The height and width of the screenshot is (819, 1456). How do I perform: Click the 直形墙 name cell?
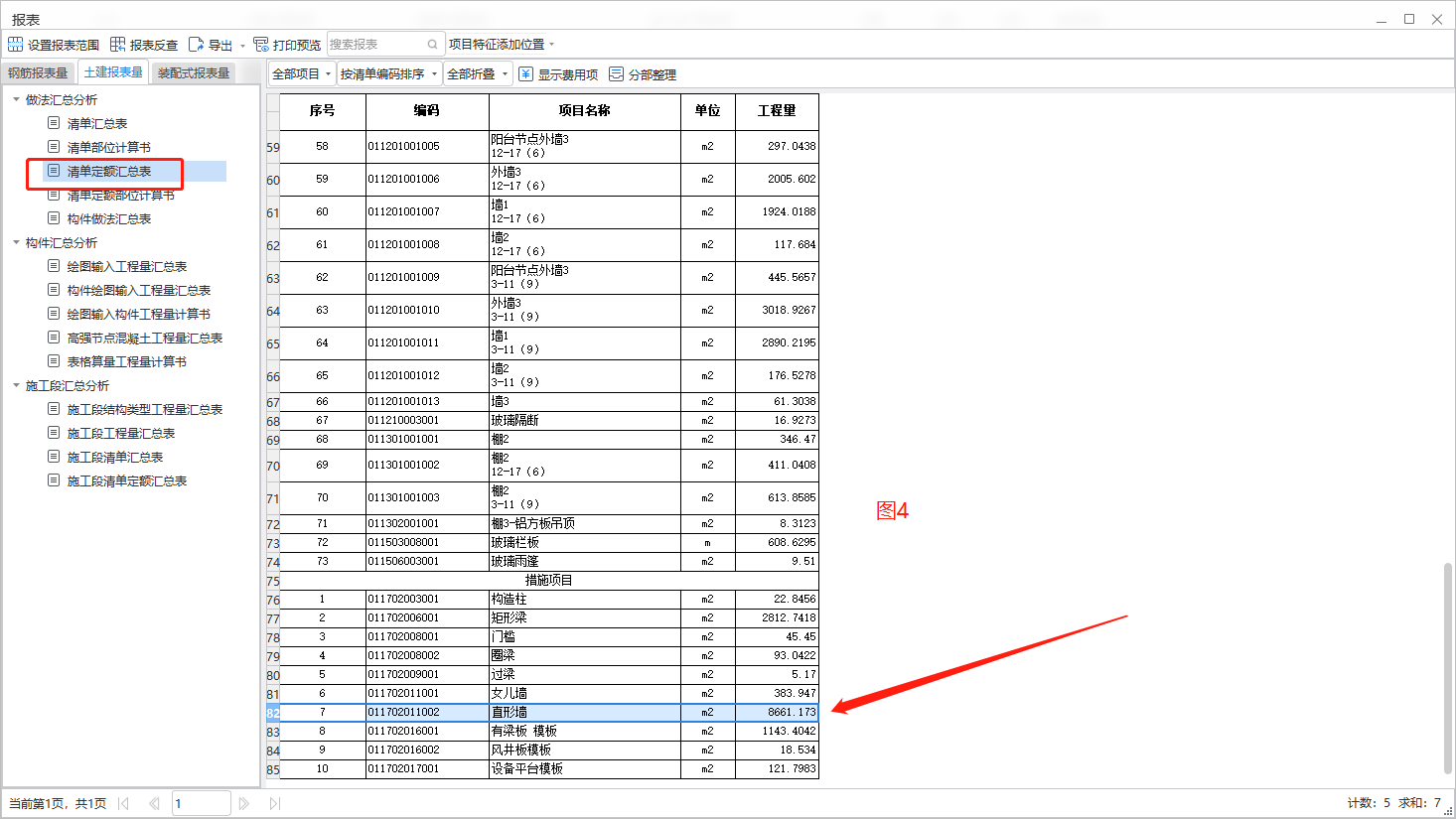tap(584, 713)
